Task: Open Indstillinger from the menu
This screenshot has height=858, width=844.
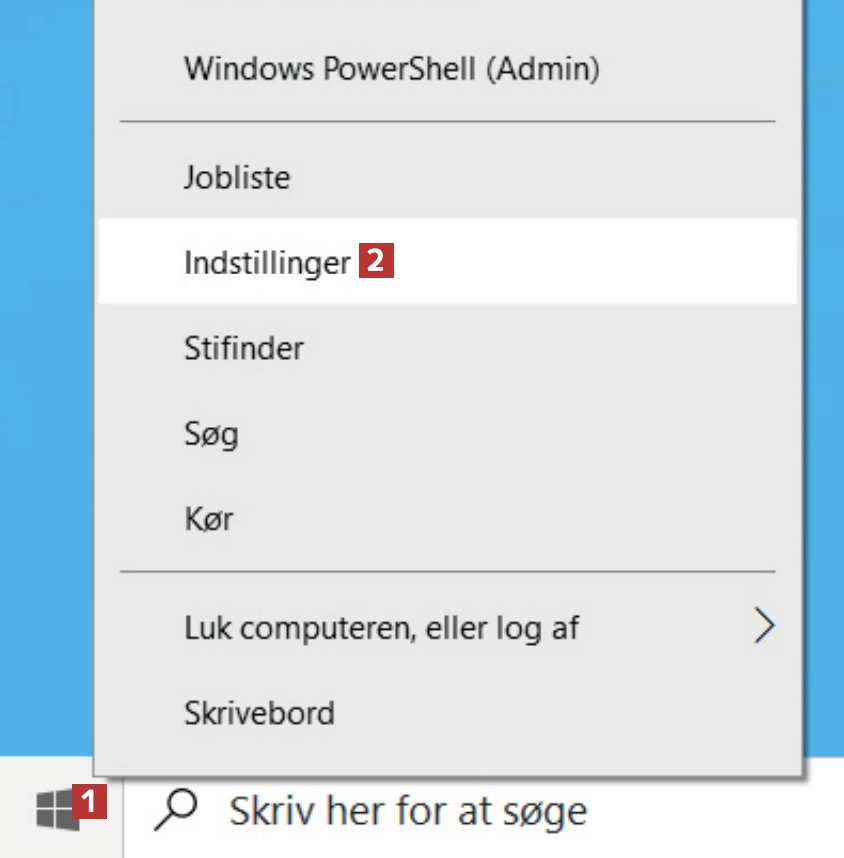Action: 267,263
